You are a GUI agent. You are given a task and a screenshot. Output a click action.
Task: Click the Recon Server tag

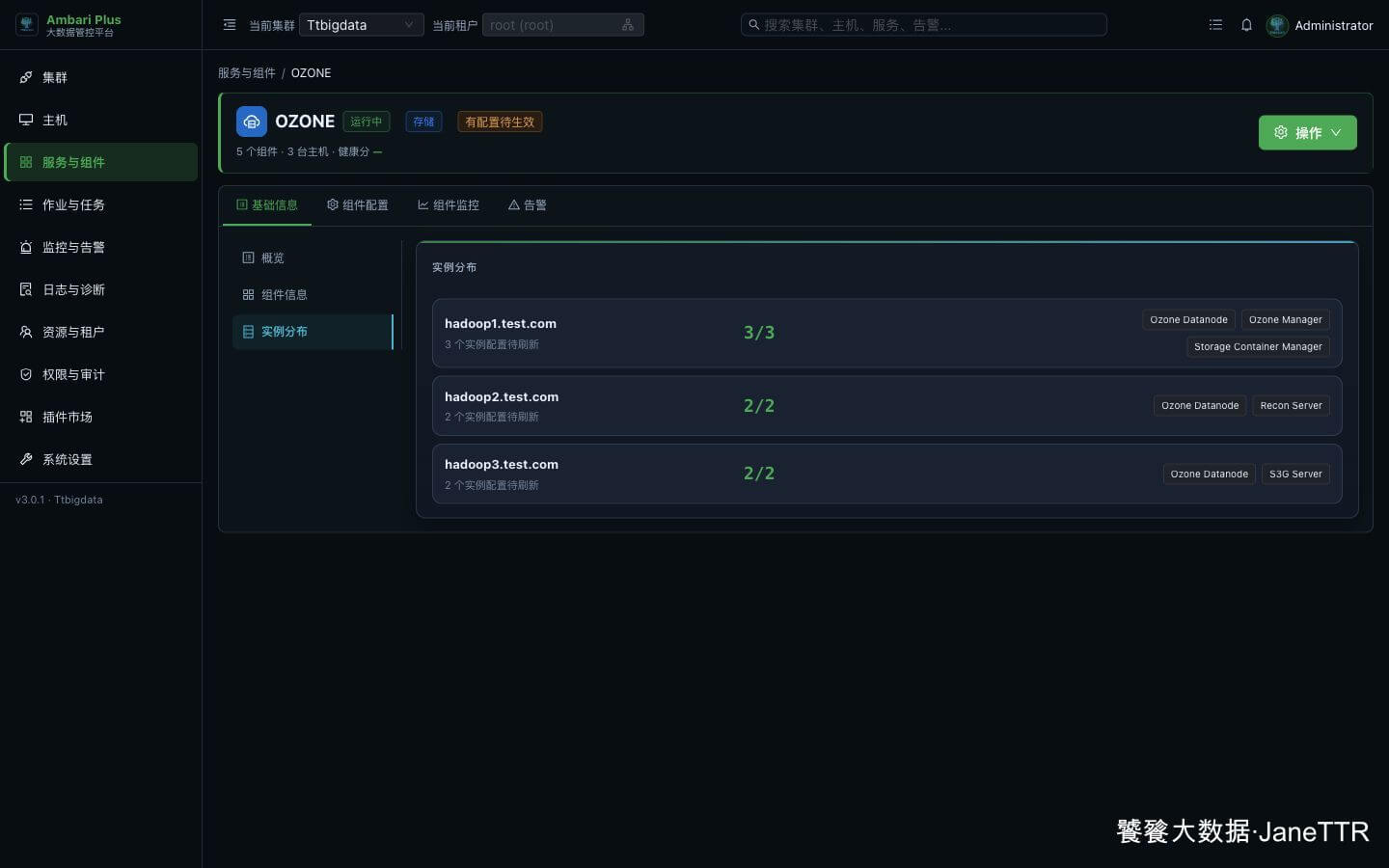pyautogui.click(x=1291, y=406)
